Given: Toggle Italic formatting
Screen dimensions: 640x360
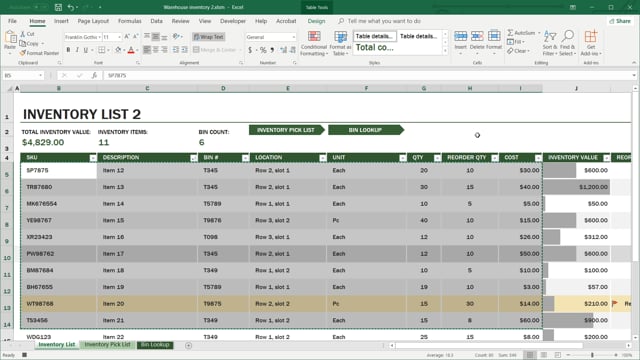Looking at the screenshot, I should (77, 50).
